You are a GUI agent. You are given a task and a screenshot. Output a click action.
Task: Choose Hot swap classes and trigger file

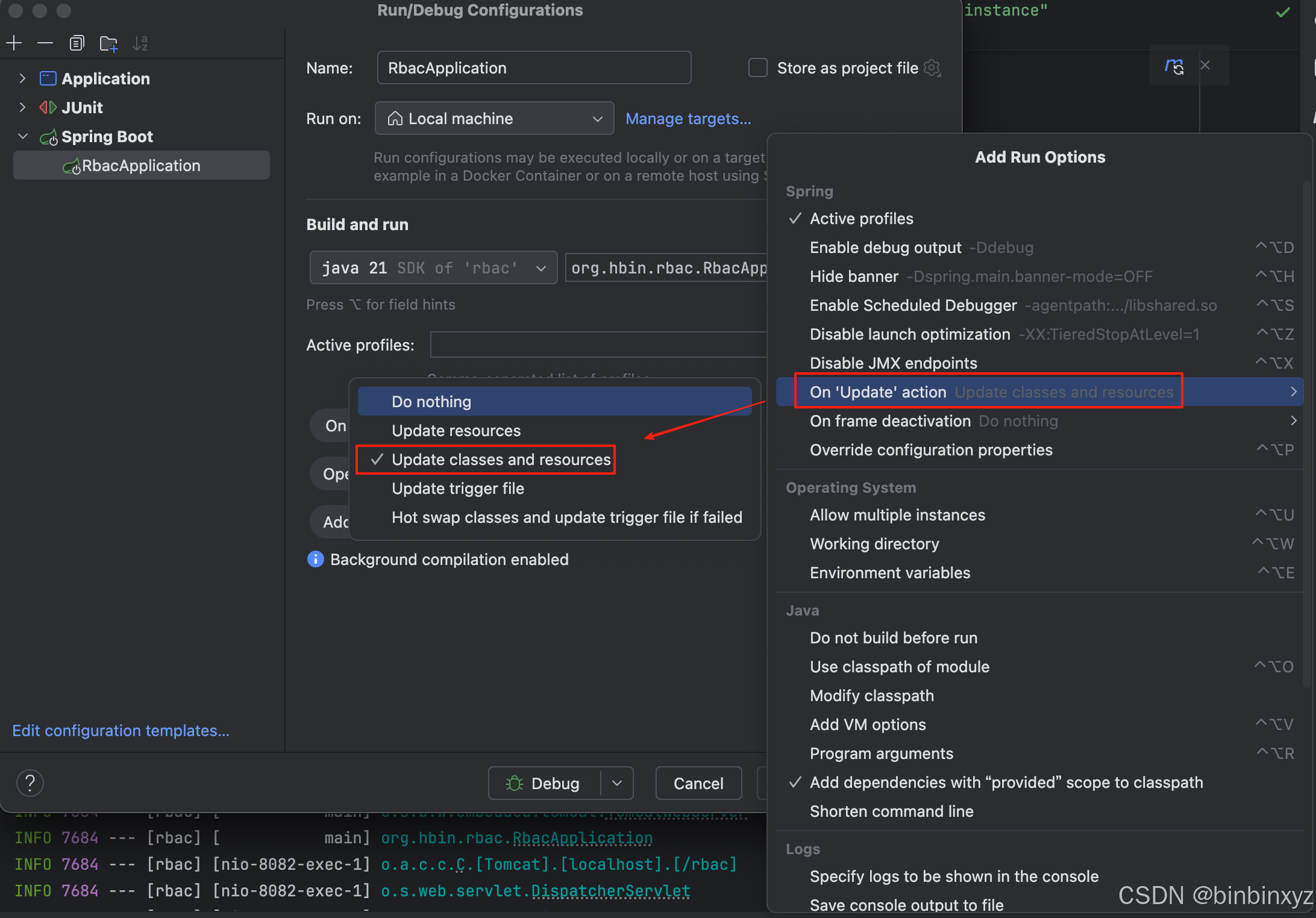pos(554,517)
